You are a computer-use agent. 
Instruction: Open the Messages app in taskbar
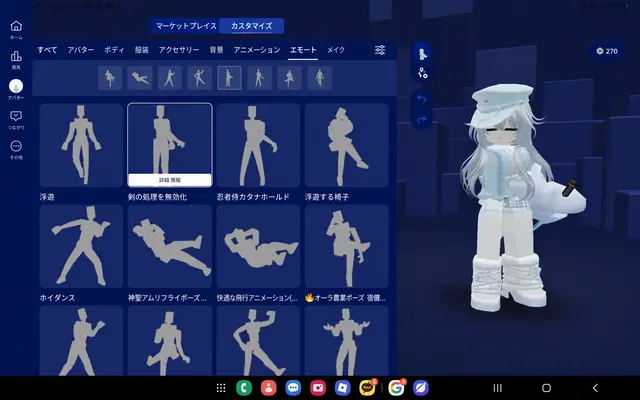click(293, 388)
